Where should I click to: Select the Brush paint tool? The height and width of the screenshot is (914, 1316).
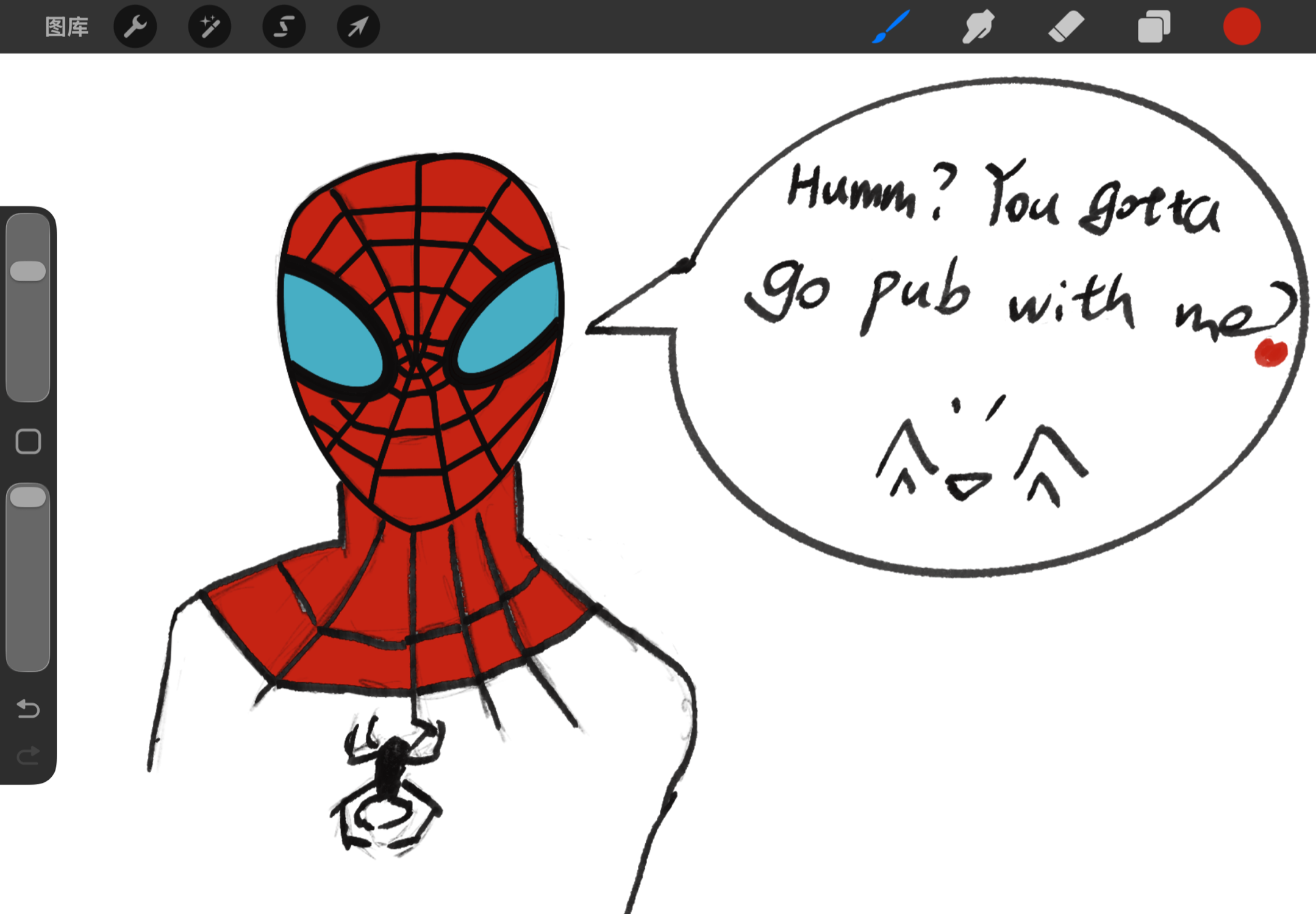point(891,27)
